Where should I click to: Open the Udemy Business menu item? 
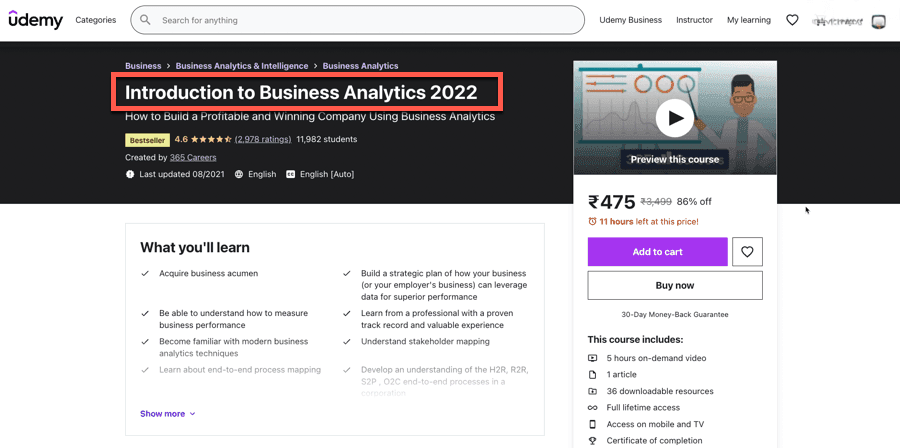(630, 20)
